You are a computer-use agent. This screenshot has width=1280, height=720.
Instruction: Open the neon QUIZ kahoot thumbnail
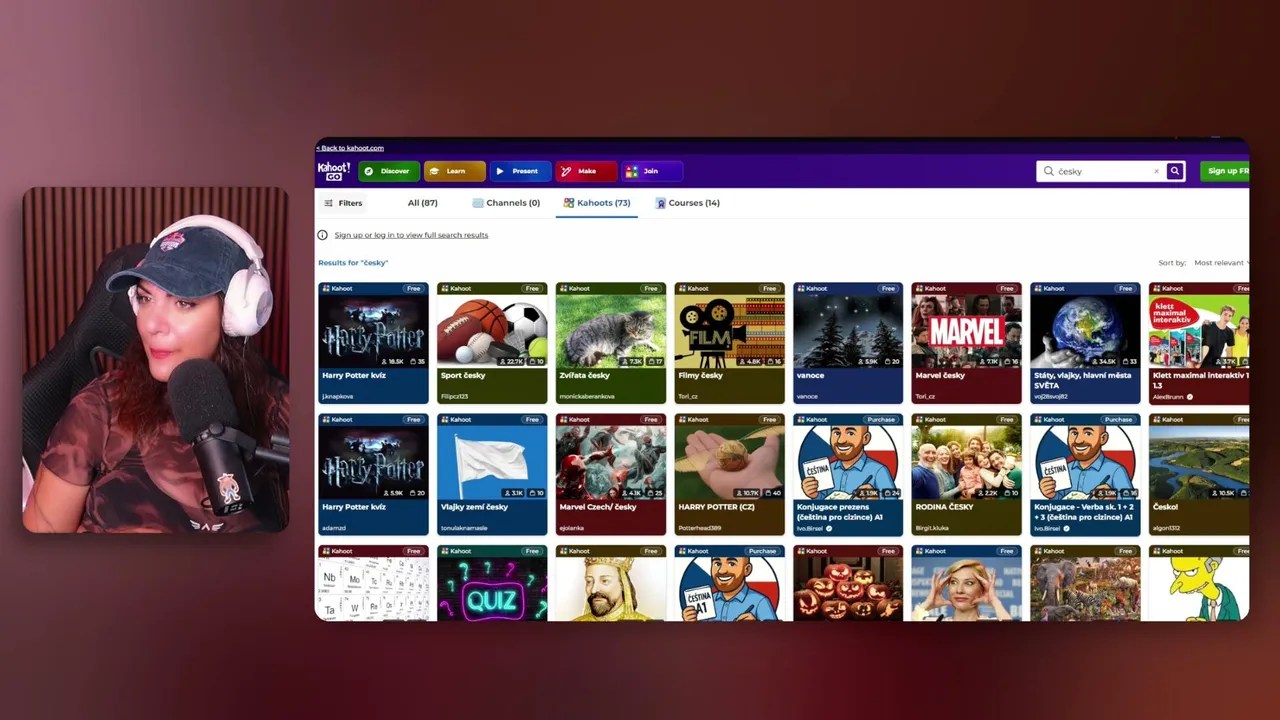492,589
